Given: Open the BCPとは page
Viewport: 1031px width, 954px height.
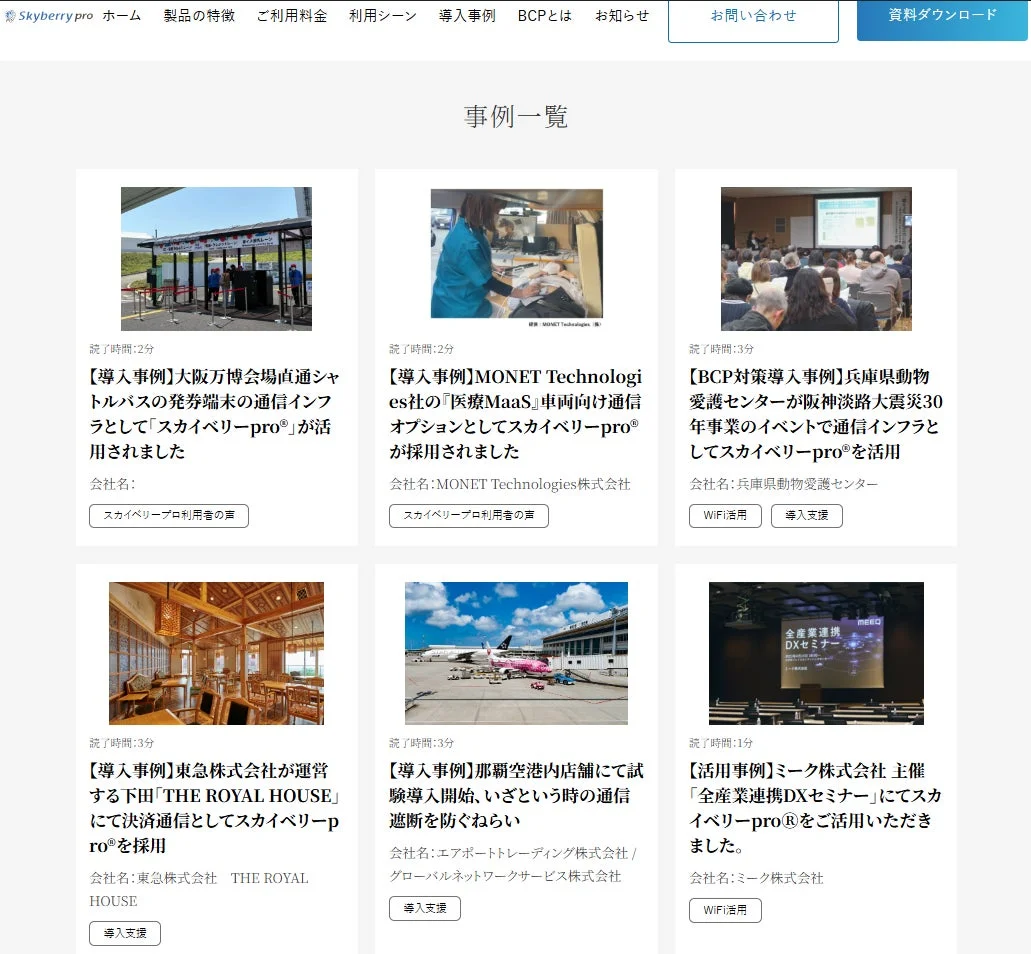Looking at the screenshot, I should point(544,16).
